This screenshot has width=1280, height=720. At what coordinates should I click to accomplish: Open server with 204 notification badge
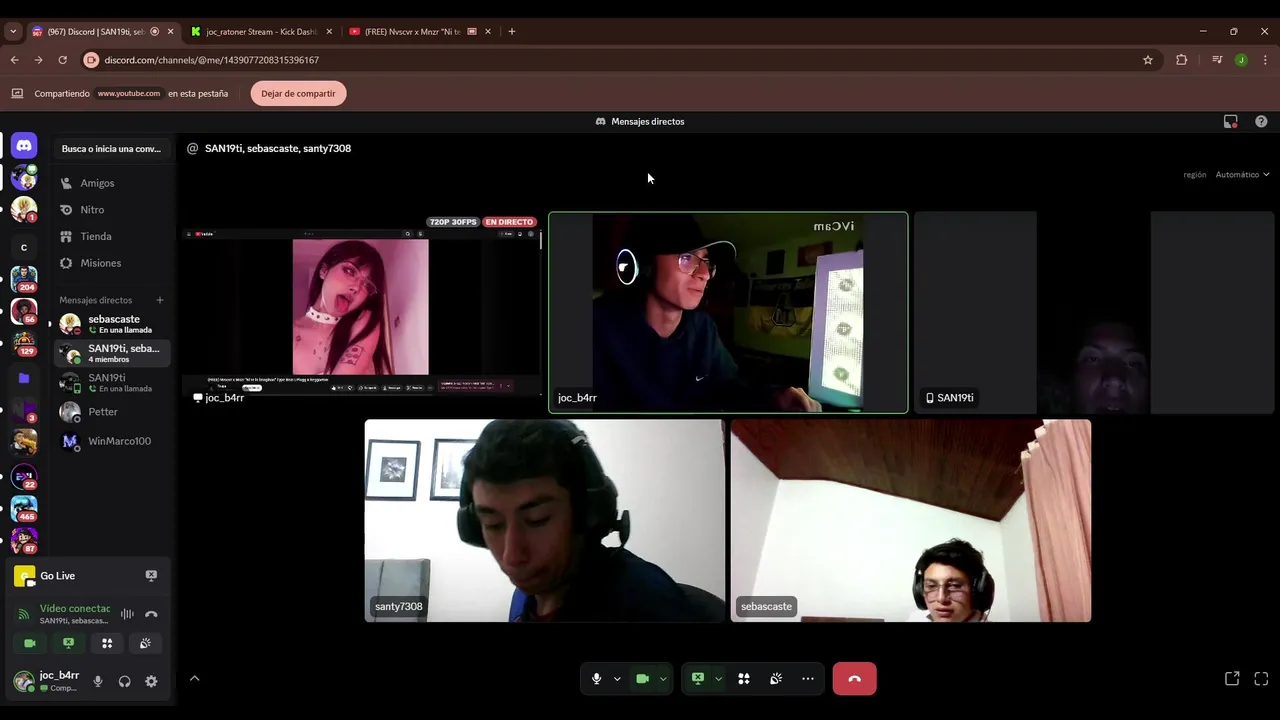(x=24, y=278)
